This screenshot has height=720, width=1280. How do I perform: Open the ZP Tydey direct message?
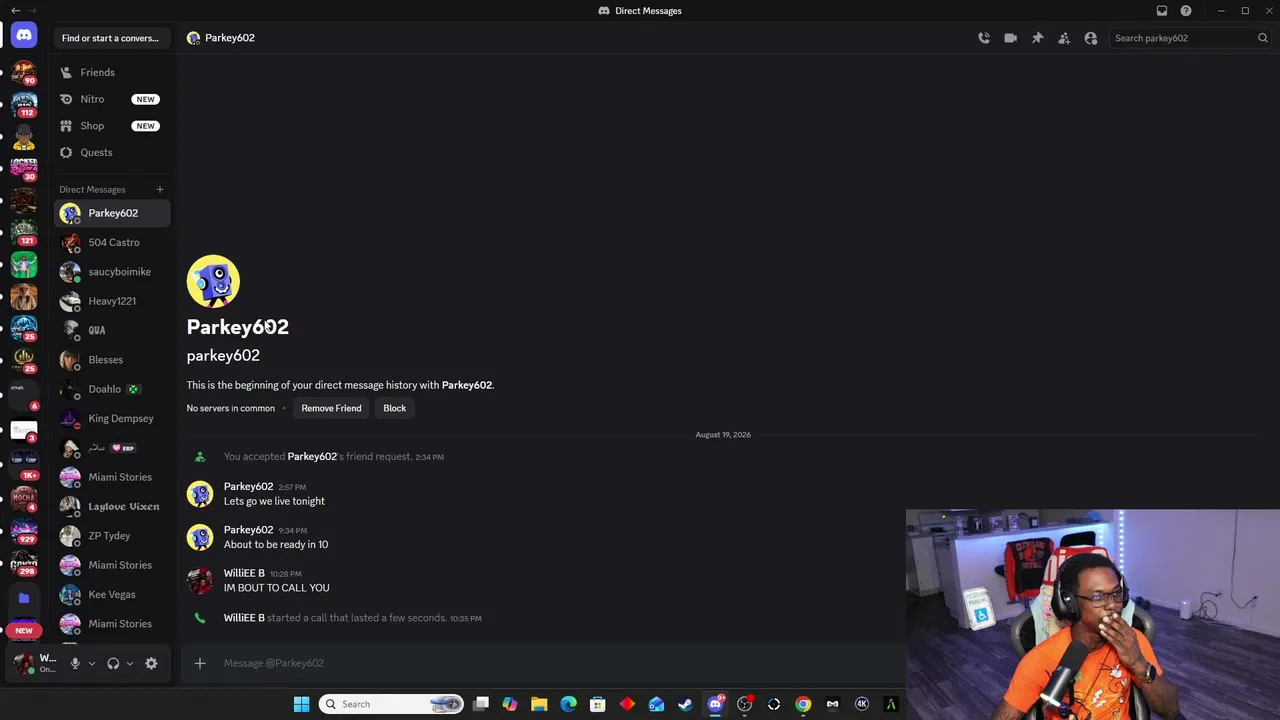point(112,536)
